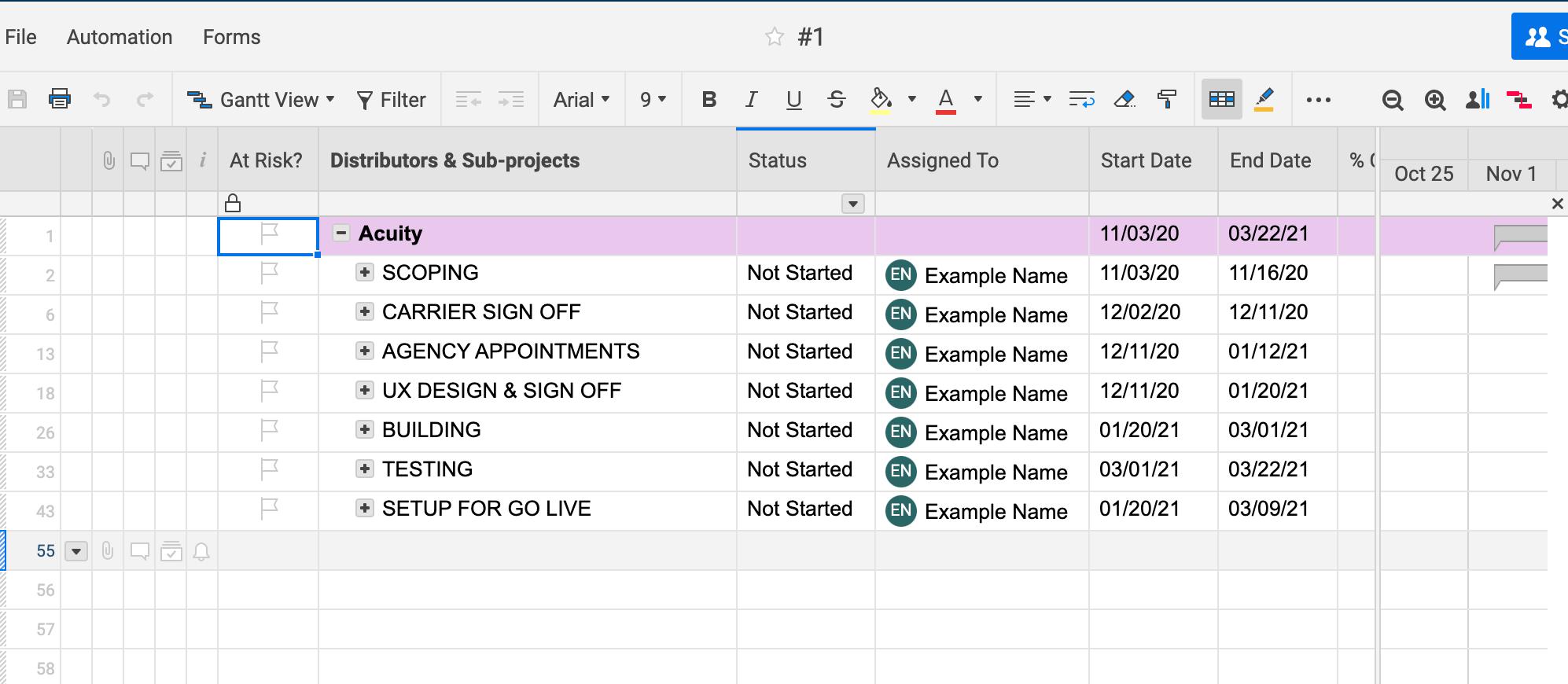This screenshot has width=1568, height=684.
Task: Open the Automation menu
Action: (120, 37)
